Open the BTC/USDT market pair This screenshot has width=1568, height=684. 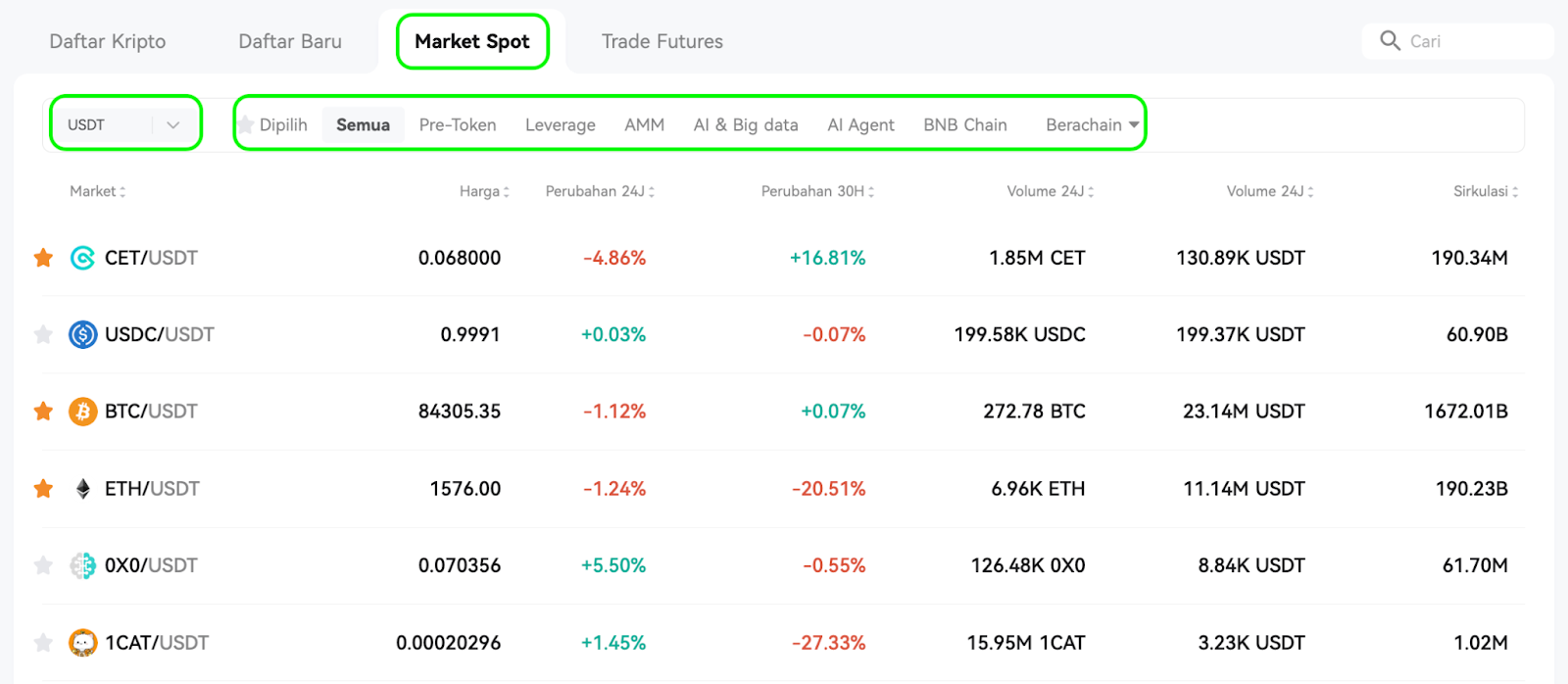click(x=151, y=412)
